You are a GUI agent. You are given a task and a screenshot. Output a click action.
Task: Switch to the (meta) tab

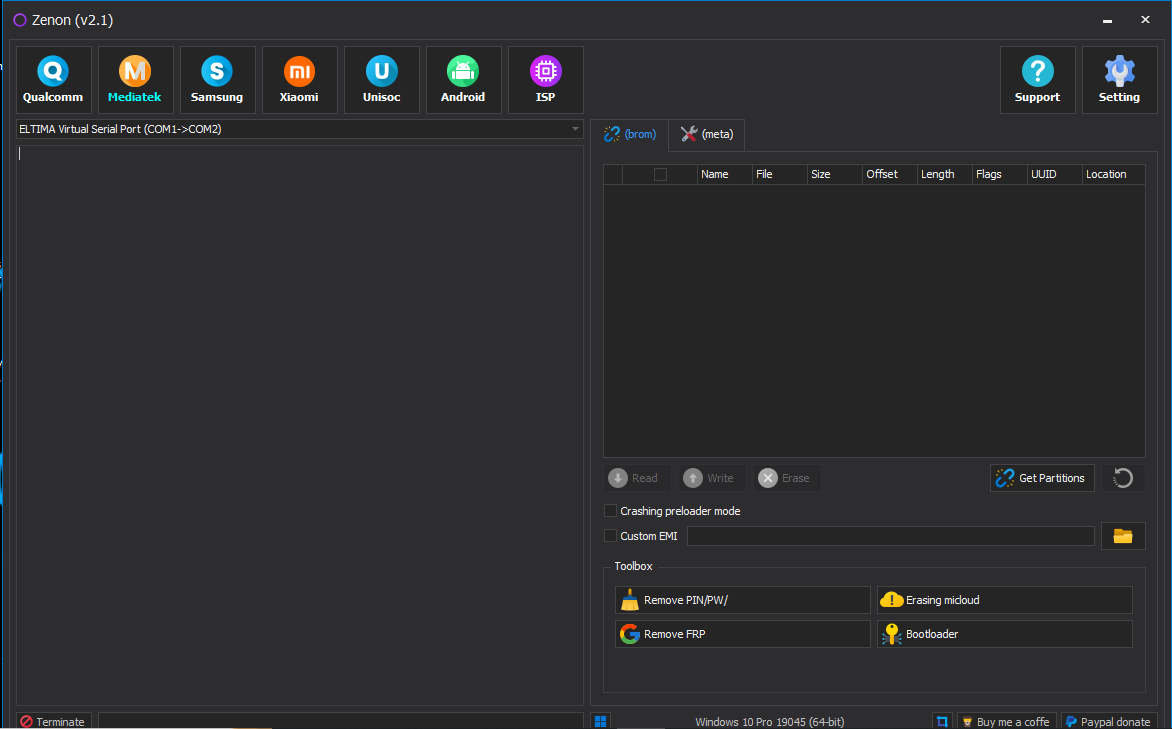click(x=707, y=135)
